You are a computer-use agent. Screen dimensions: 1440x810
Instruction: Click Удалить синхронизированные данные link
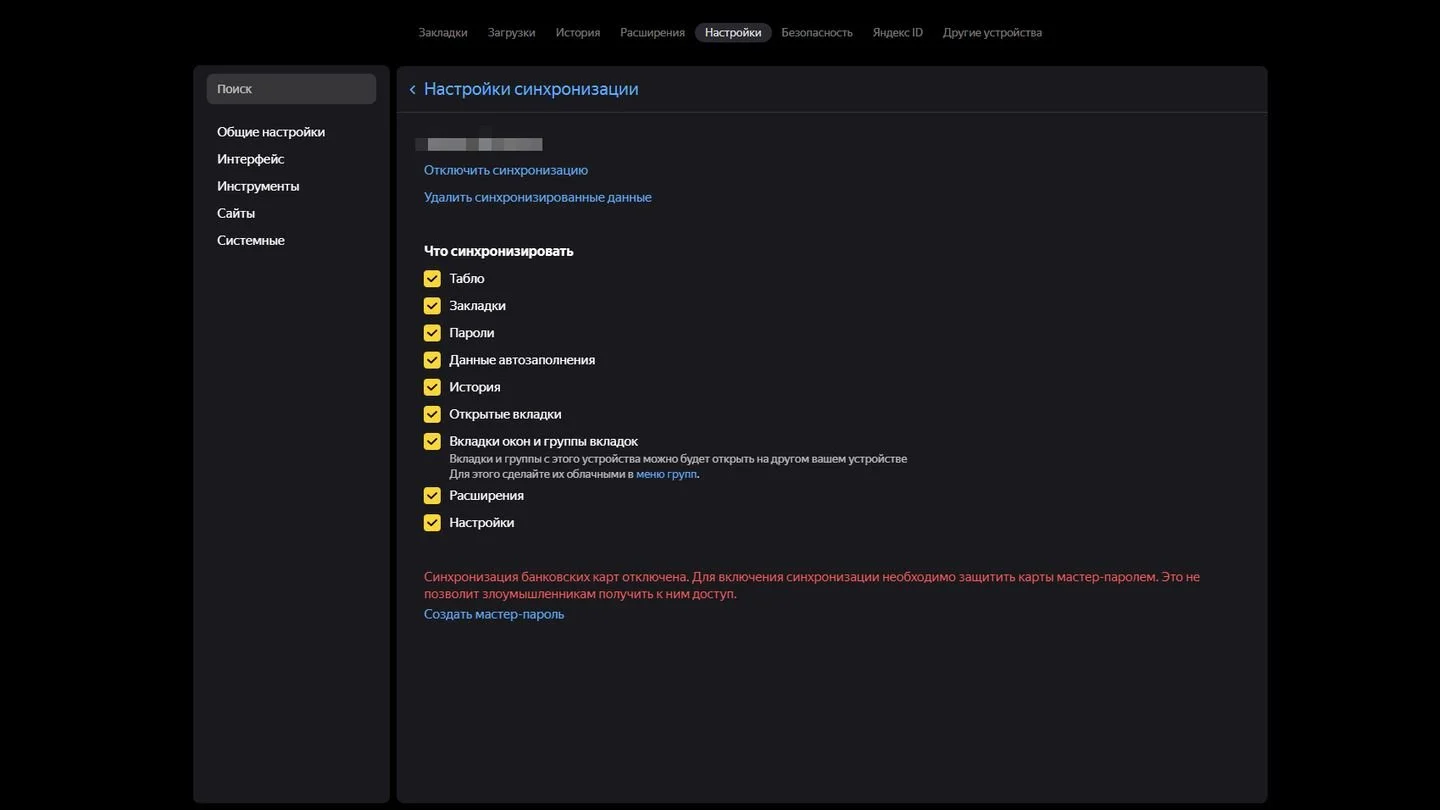(x=538, y=197)
